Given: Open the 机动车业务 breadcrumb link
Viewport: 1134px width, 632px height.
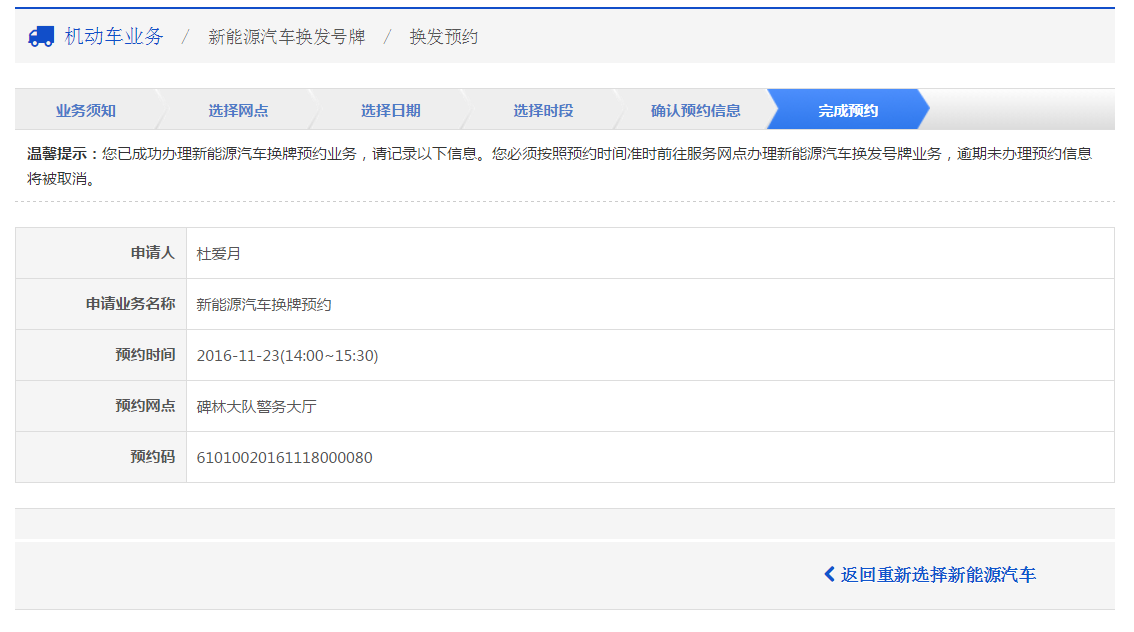Looking at the screenshot, I should point(113,37).
